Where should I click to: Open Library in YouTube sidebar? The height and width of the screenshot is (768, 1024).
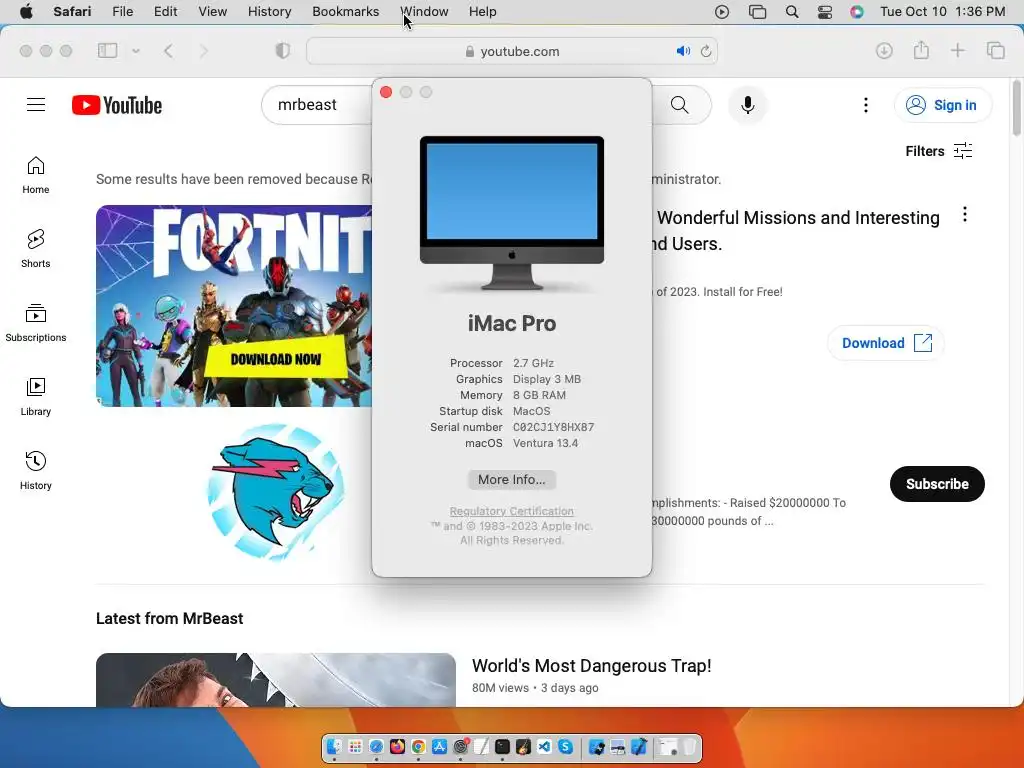coord(36,396)
